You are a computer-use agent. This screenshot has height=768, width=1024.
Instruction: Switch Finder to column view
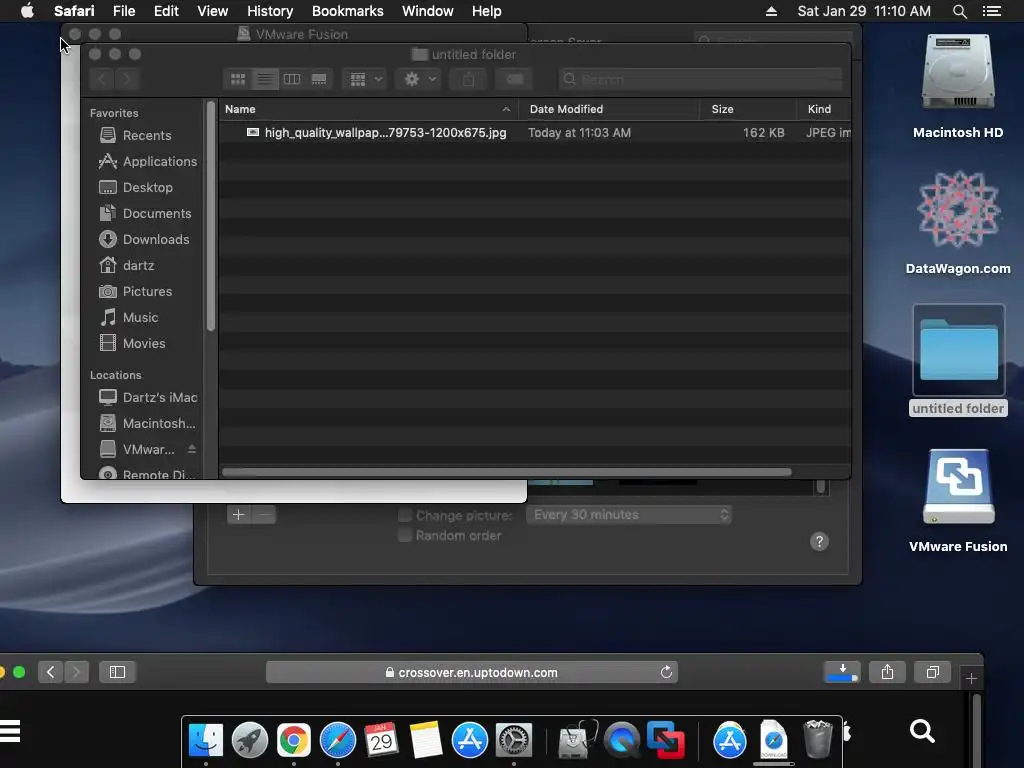[x=292, y=79]
